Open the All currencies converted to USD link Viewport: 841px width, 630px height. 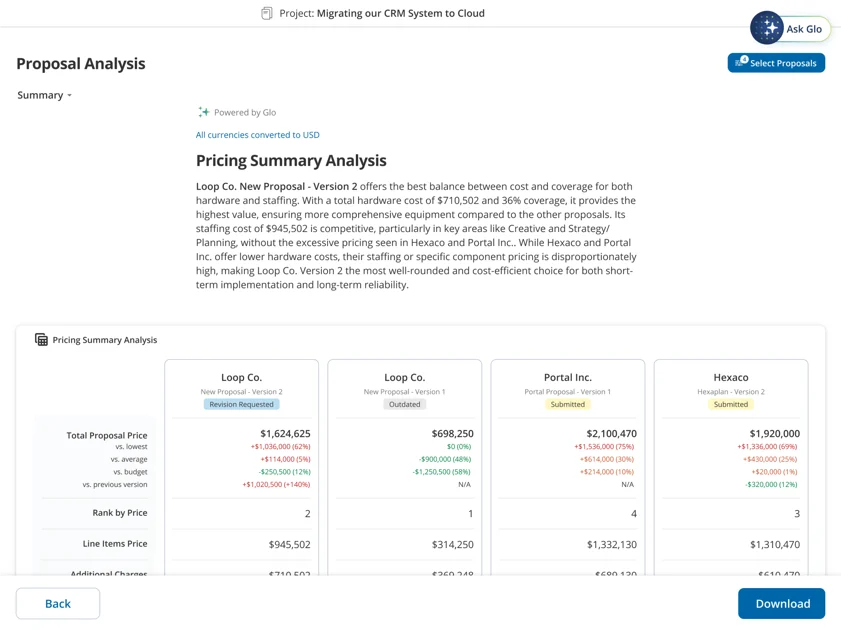[x=254, y=134]
